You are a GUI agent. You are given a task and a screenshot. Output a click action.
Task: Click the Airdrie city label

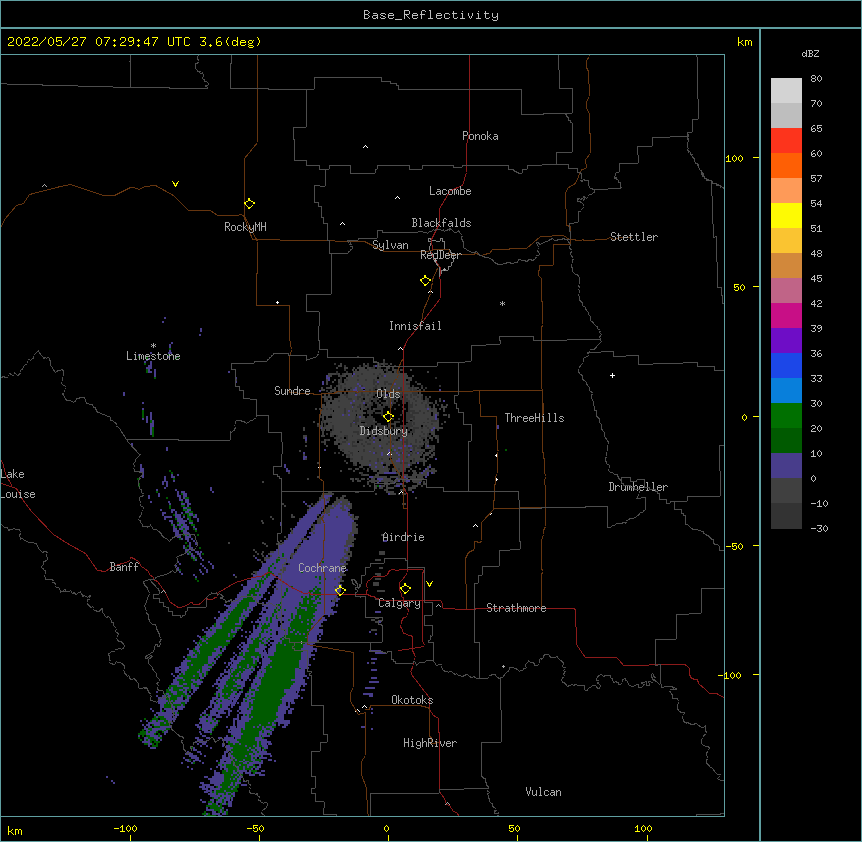click(x=403, y=537)
